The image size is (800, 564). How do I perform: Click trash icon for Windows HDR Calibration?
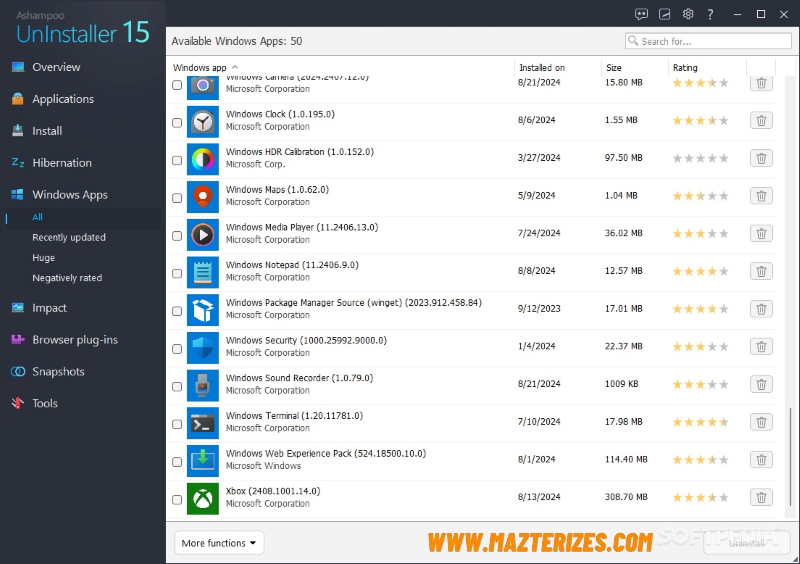click(x=761, y=158)
